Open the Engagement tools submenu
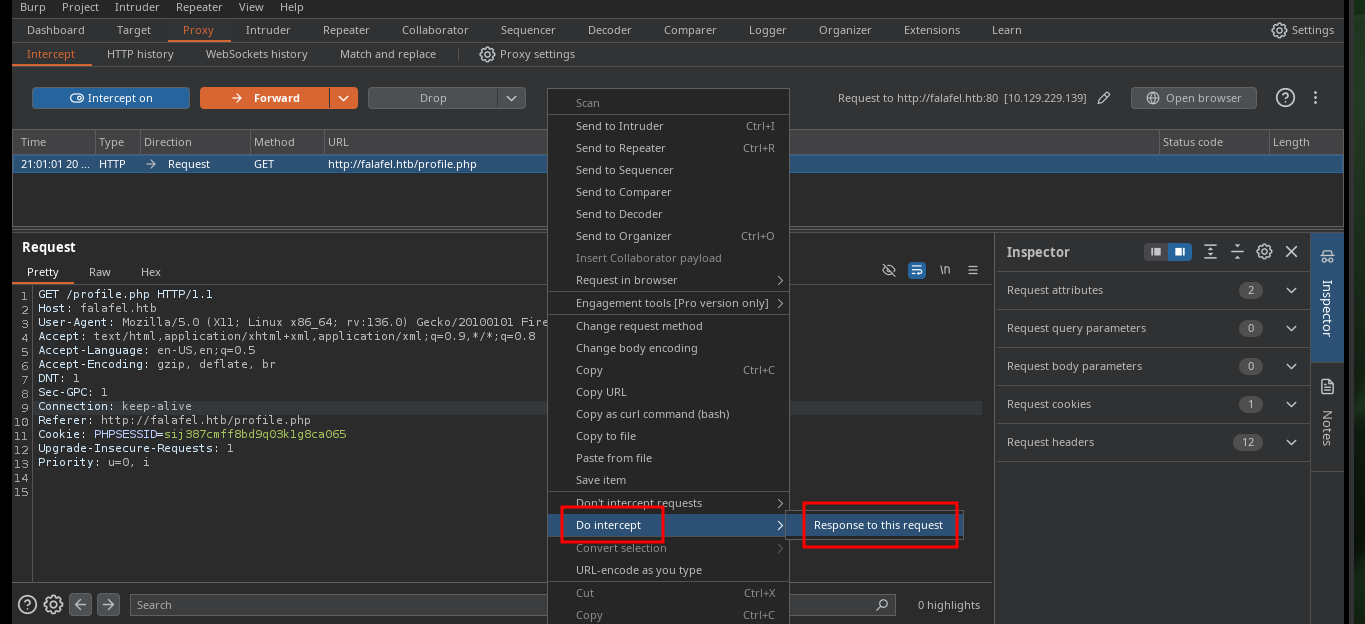This screenshot has height=624, width=1365. pos(668,303)
